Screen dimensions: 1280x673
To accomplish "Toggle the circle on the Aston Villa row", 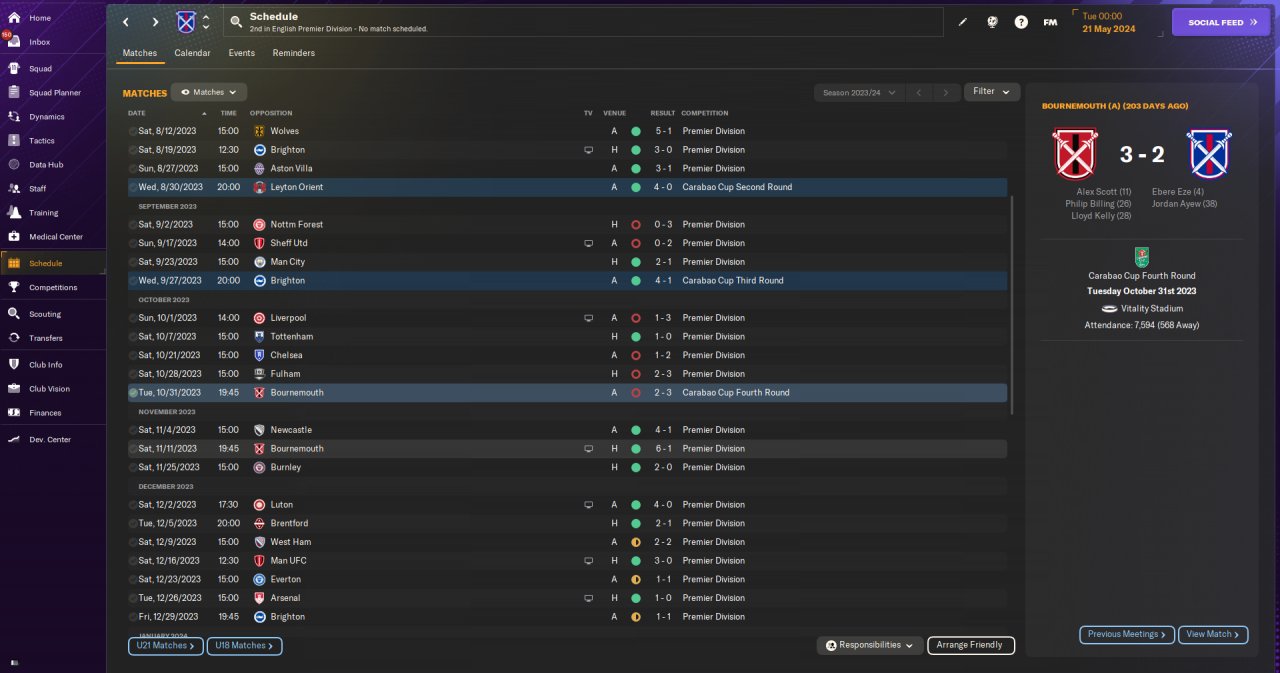I will click(x=133, y=168).
